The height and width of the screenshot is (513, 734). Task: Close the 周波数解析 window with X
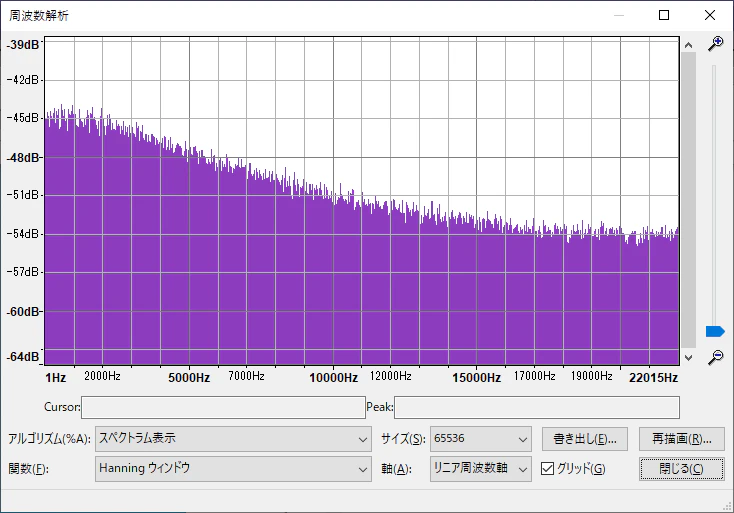click(x=710, y=15)
